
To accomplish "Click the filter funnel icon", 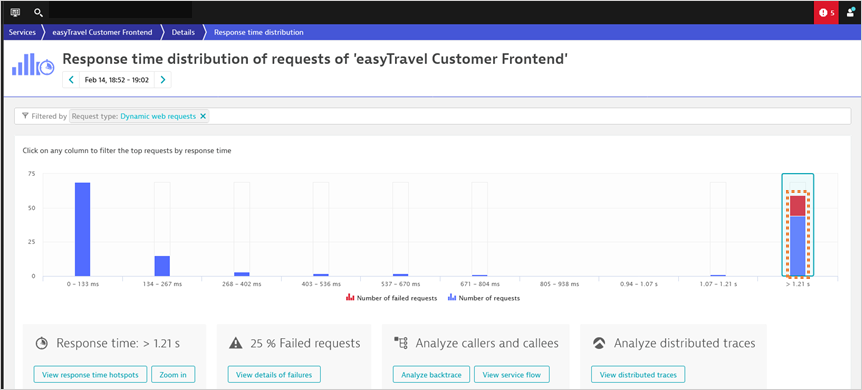I will (25, 116).
